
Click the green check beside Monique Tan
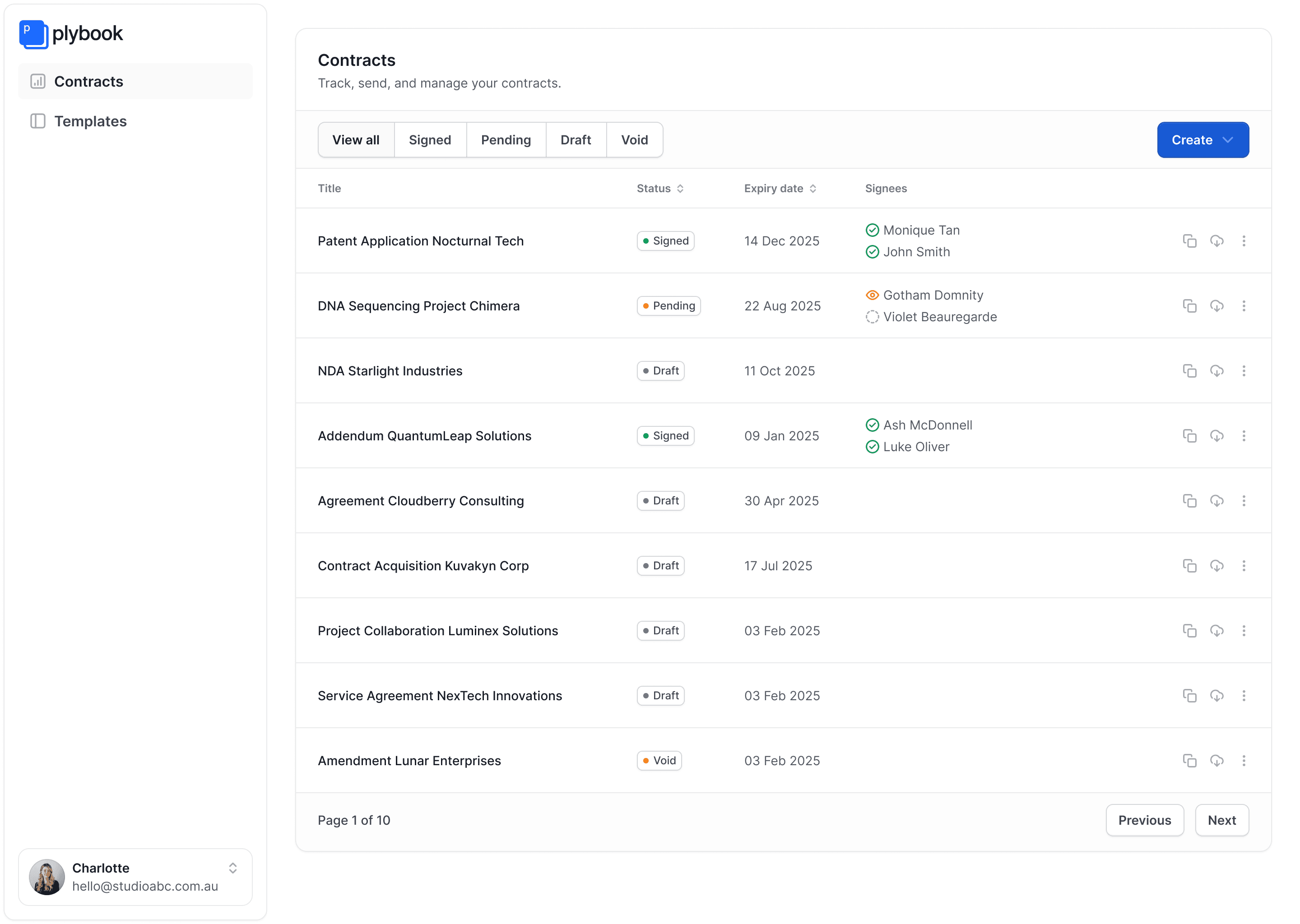click(872, 231)
